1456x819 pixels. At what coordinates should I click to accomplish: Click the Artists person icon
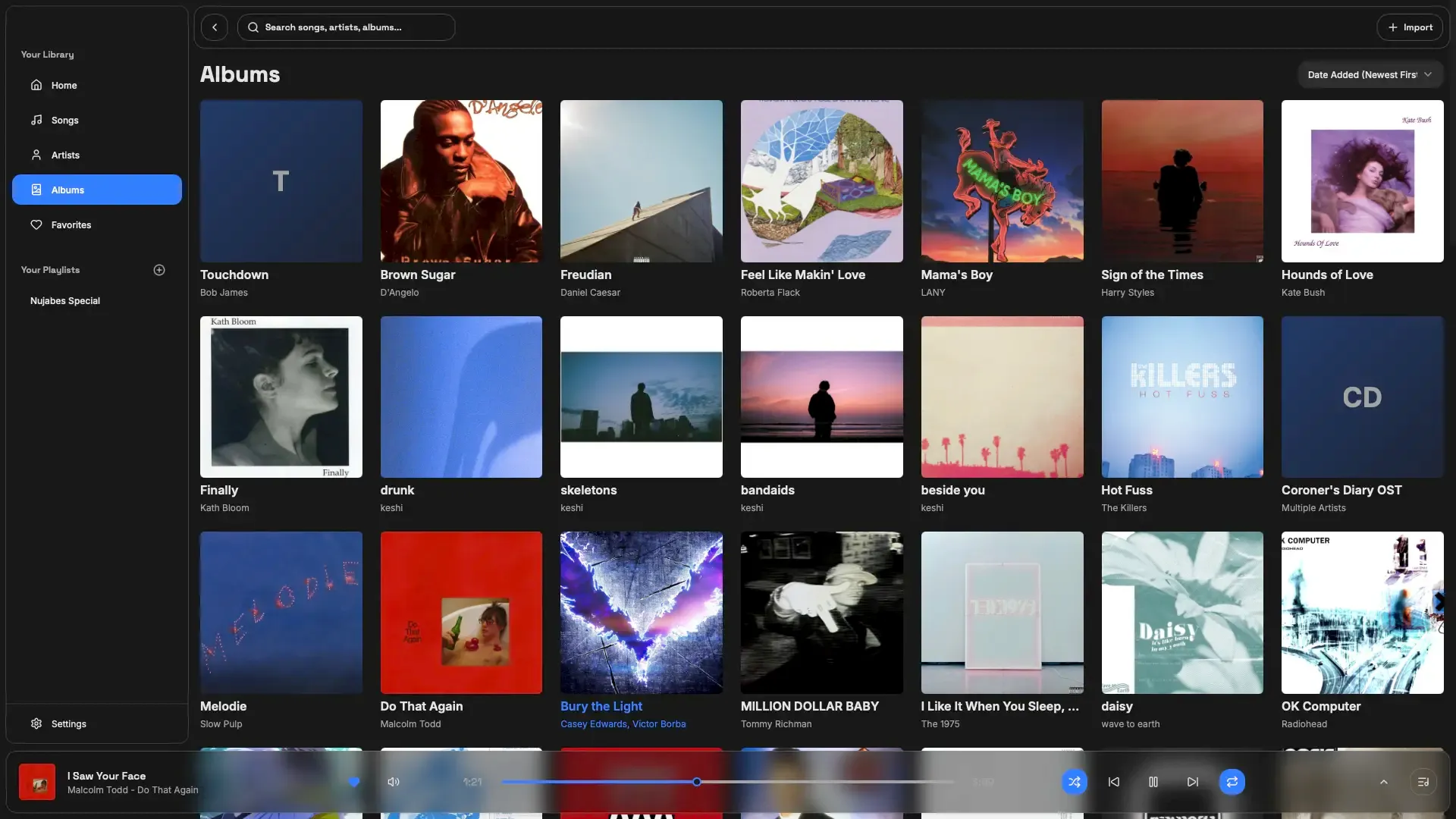coord(36,155)
